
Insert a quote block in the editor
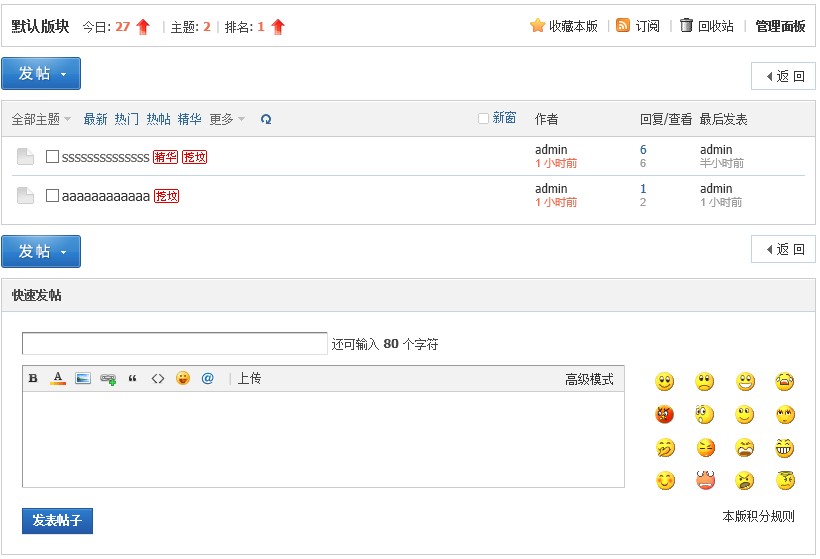pos(133,378)
